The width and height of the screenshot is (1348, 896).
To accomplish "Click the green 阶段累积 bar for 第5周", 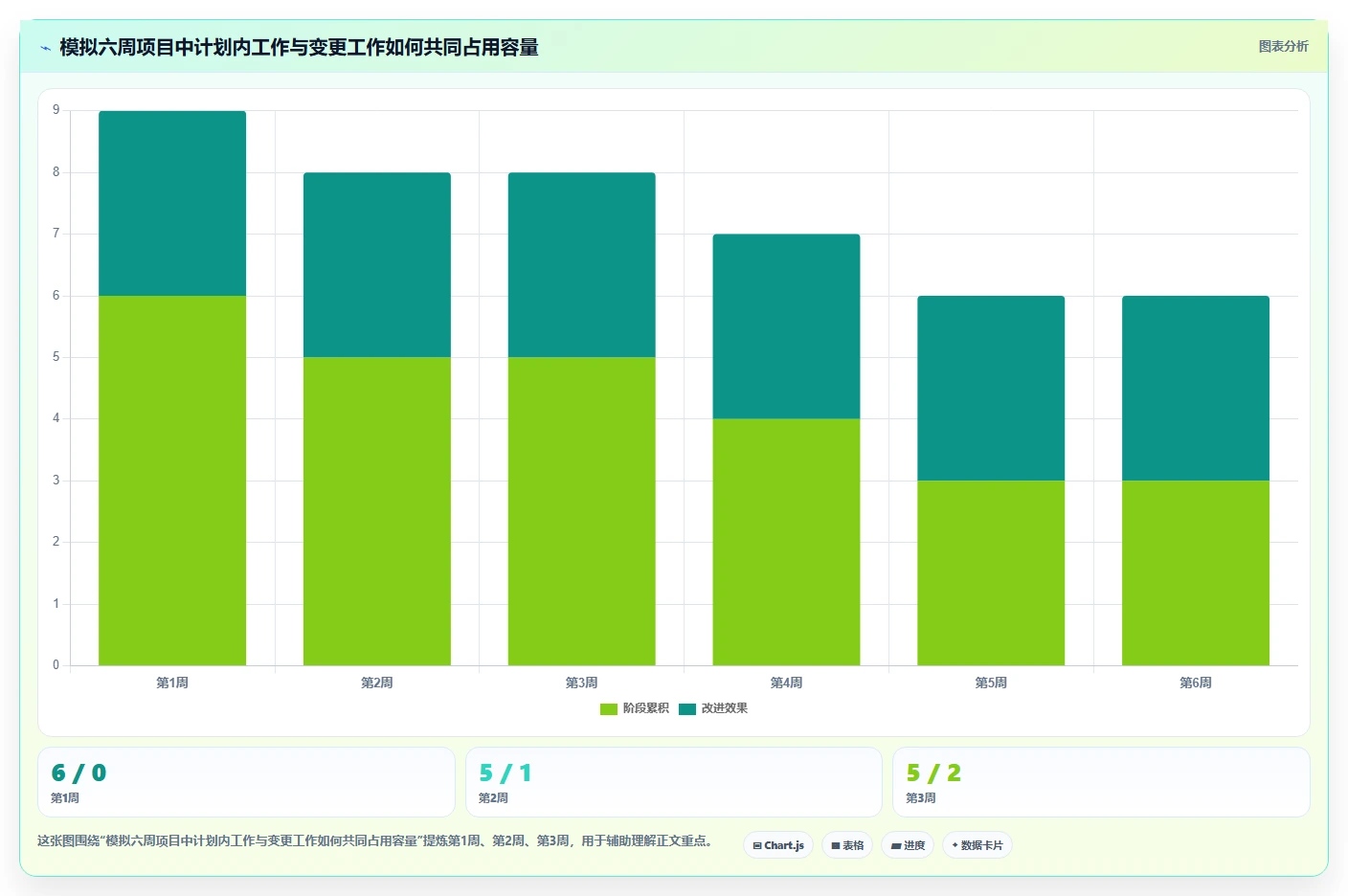I will coord(991,572).
